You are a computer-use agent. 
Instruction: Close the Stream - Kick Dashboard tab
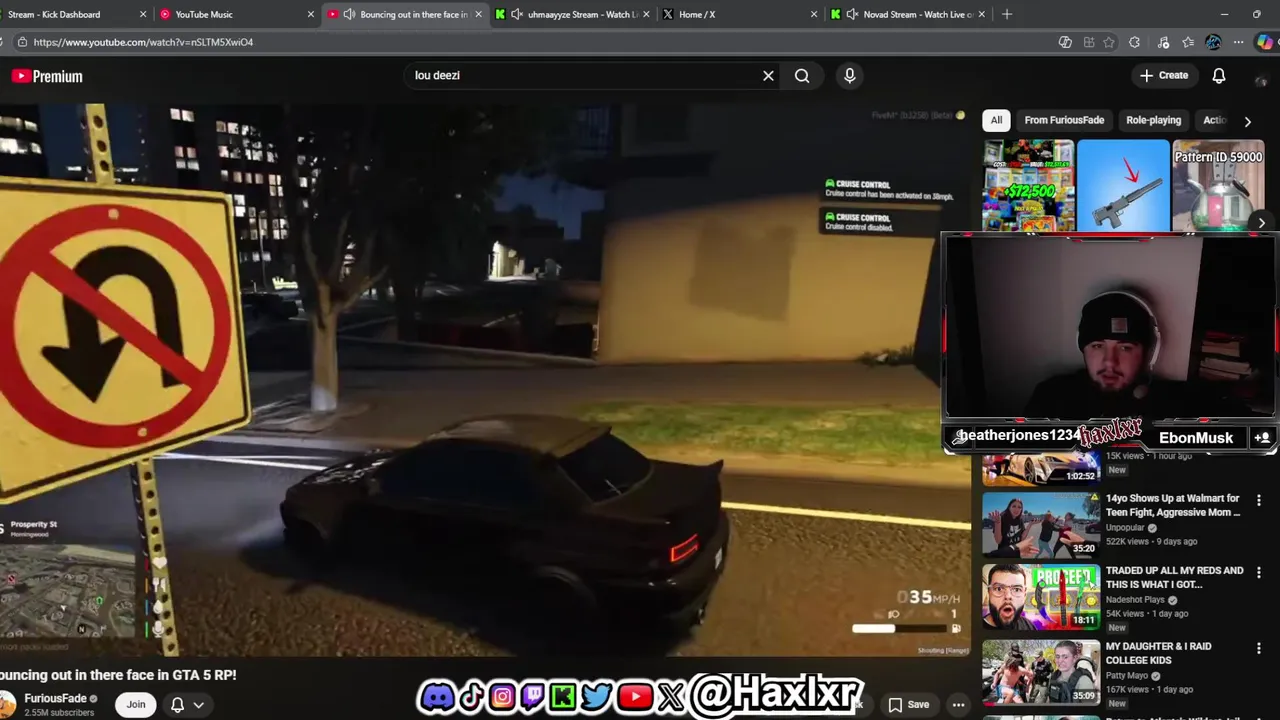click(x=143, y=14)
